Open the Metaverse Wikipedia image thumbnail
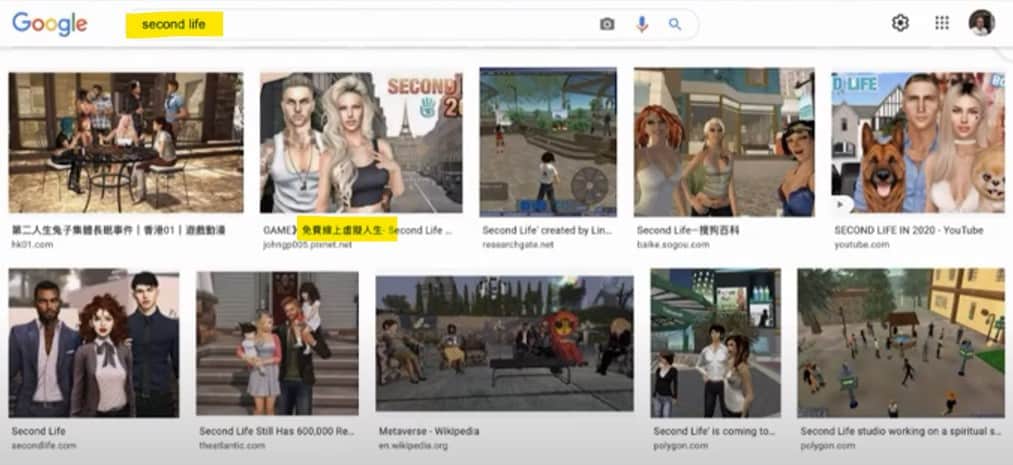The width and height of the screenshot is (1013, 465). [x=505, y=344]
